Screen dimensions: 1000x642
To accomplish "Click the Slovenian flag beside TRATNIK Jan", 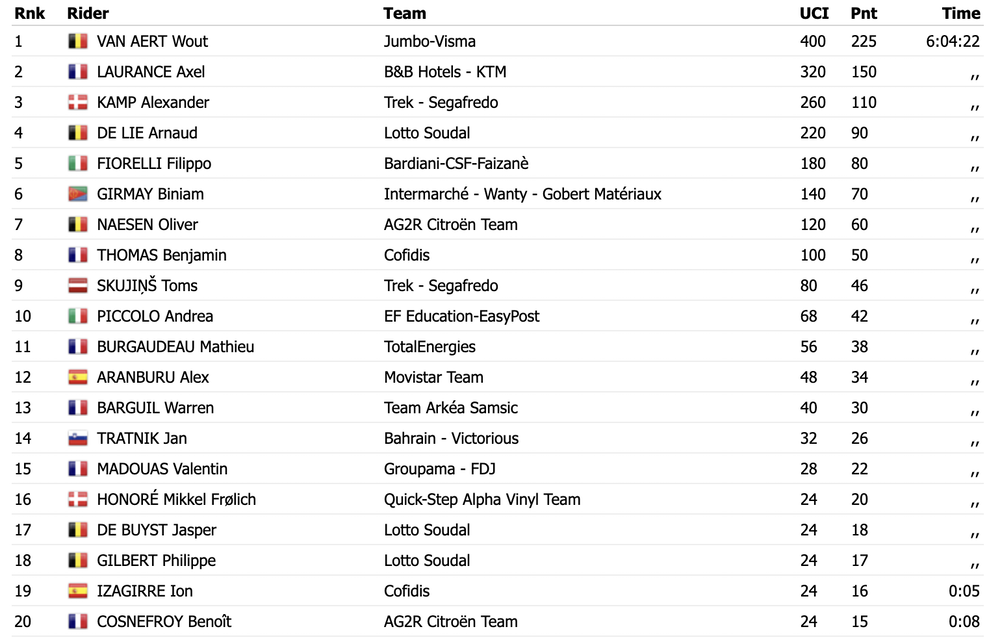I will [x=78, y=439].
